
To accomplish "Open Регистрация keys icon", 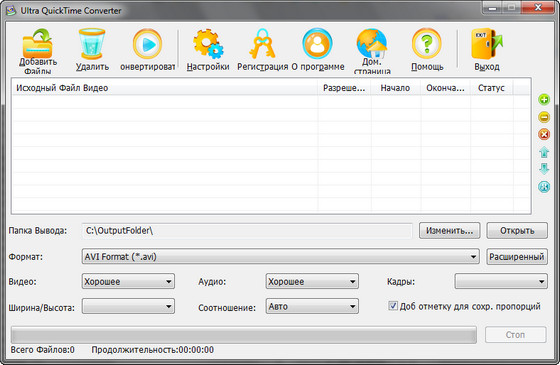I will pyautogui.click(x=262, y=44).
